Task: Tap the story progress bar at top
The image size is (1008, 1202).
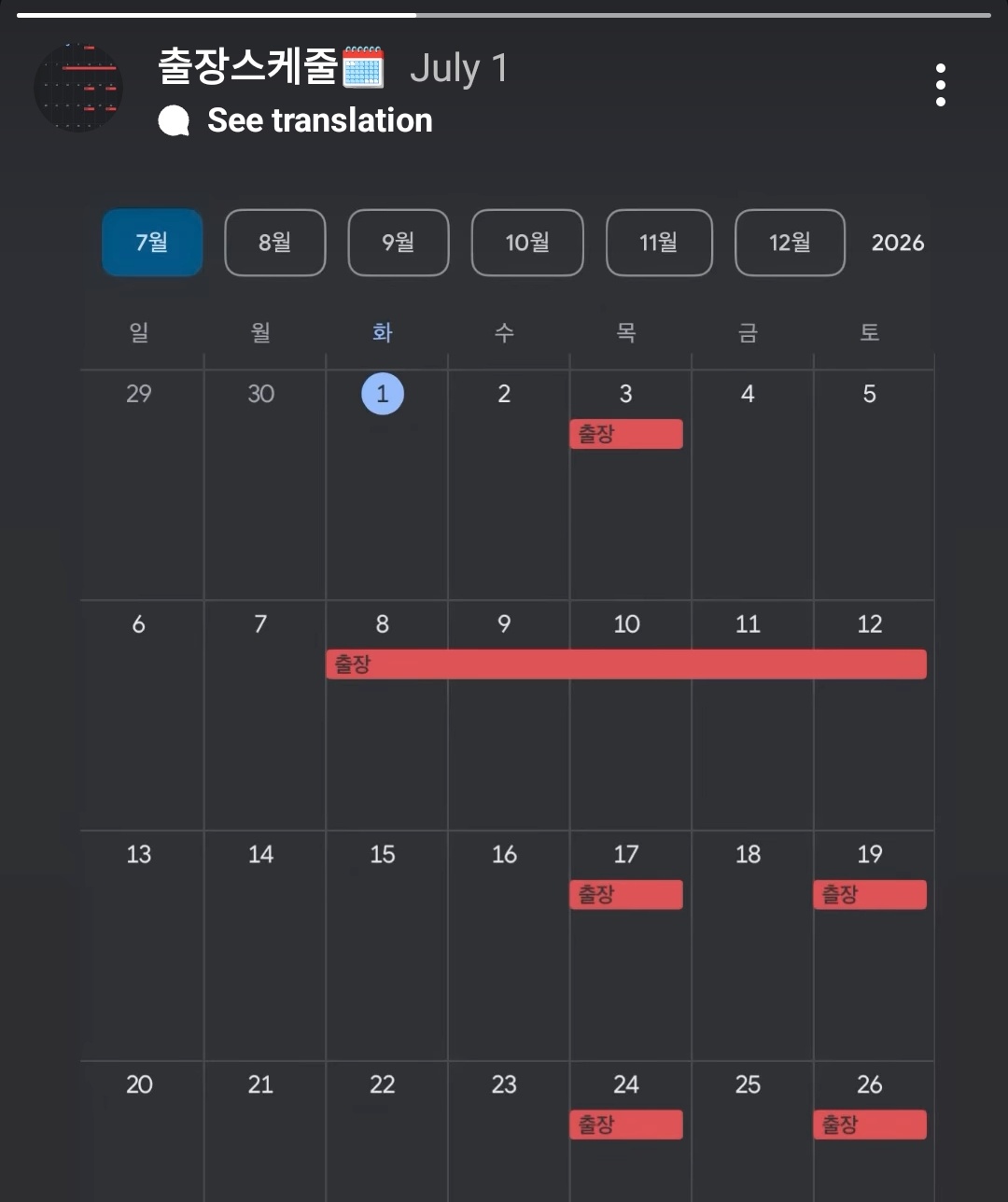Action: (x=504, y=15)
